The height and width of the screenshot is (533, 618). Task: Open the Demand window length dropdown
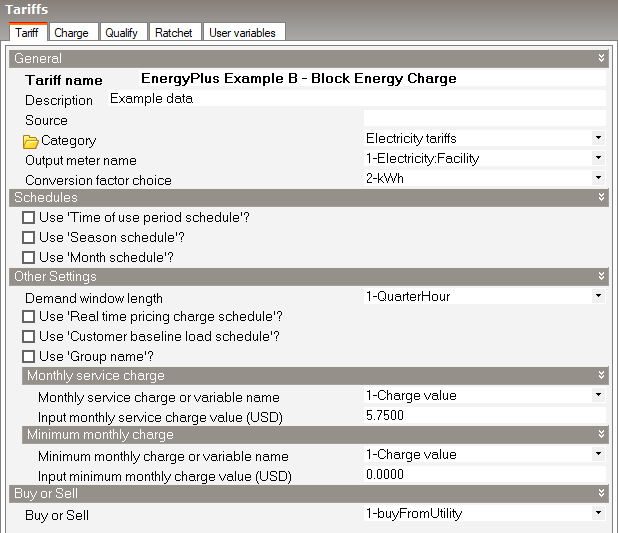(598, 296)
